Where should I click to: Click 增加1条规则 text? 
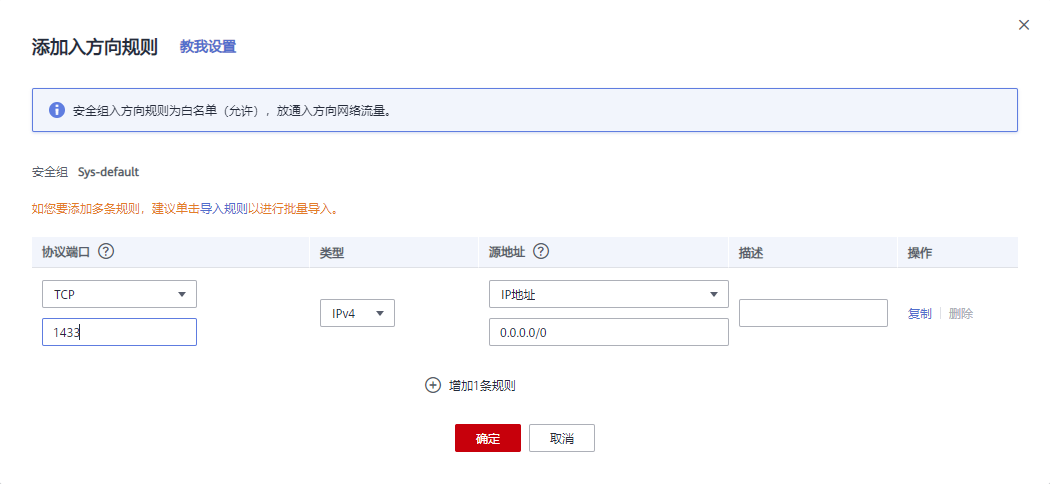pos(481,386)
